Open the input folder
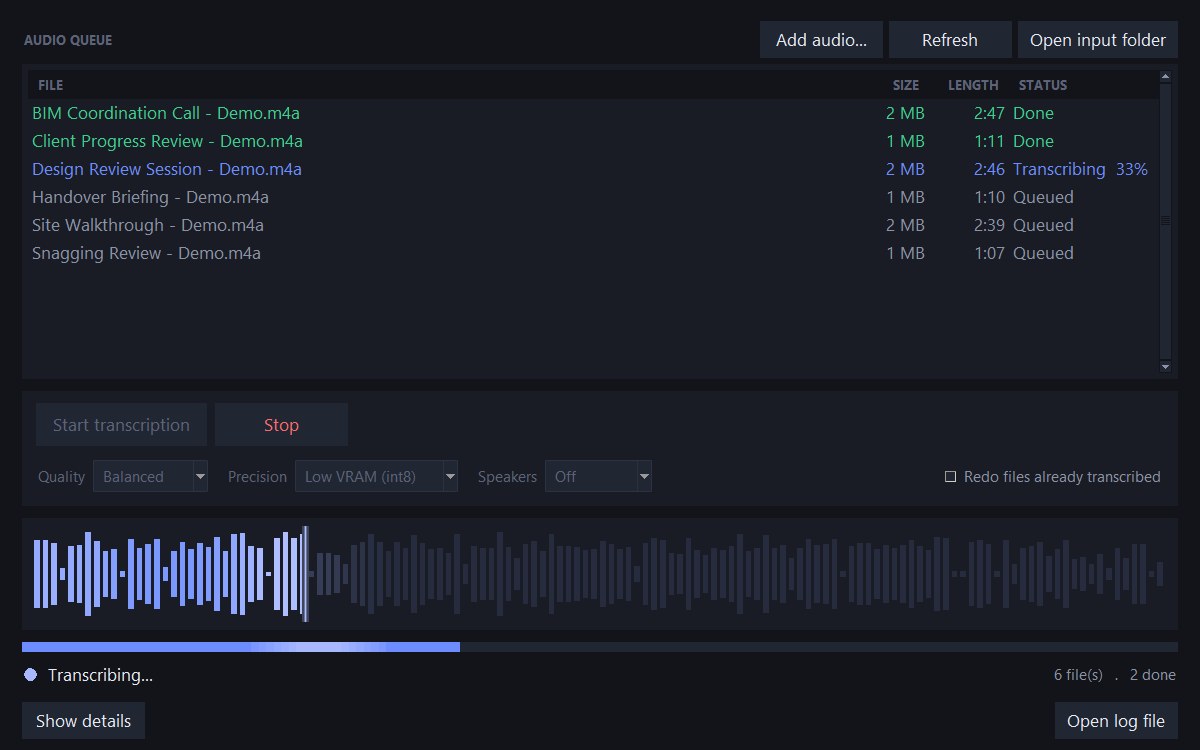The image size is (1200, 750). point(1098,40)
